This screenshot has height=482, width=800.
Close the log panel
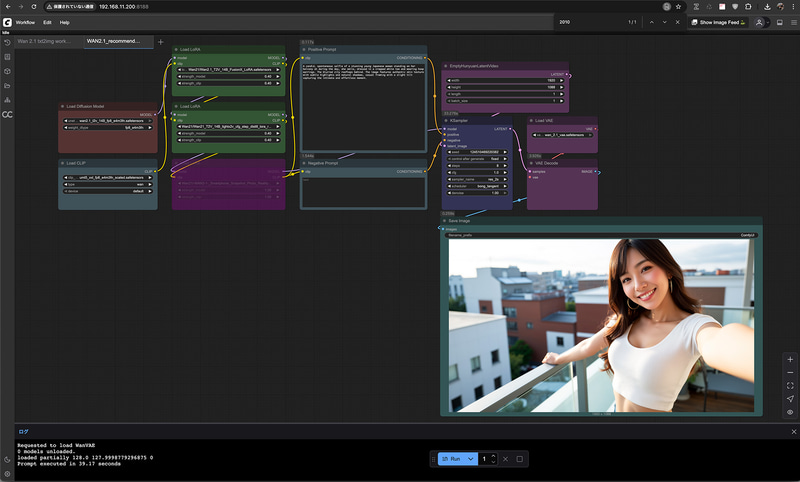click(793, 432)
